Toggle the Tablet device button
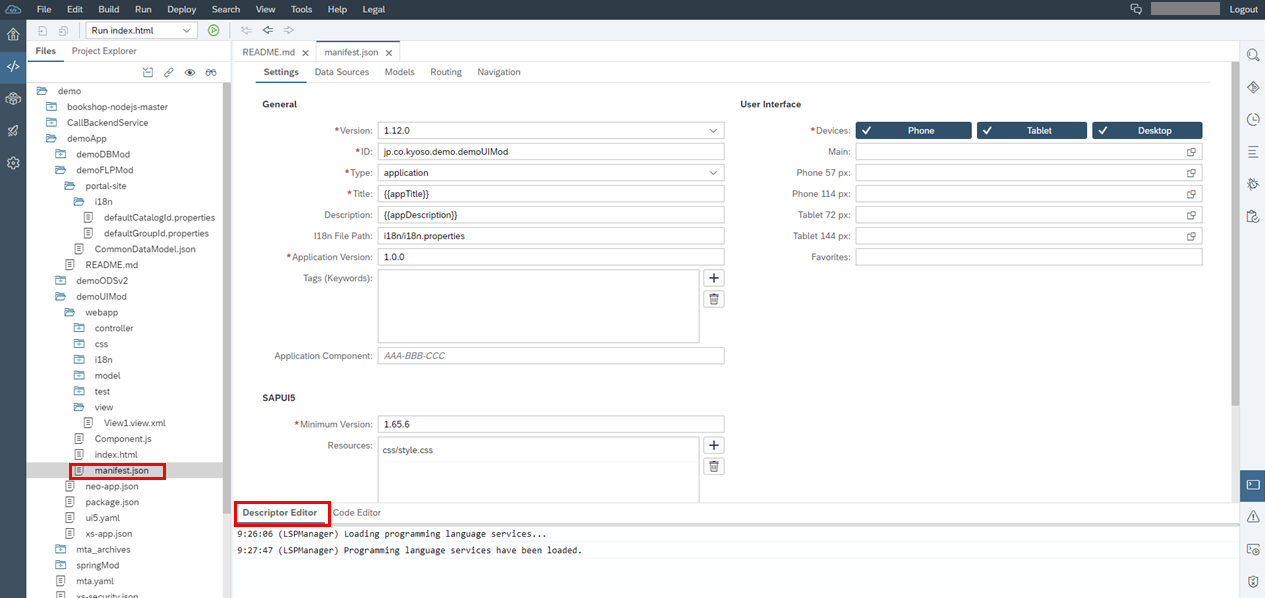Screen dimensions: 1265x598 tap(1032, 130)
